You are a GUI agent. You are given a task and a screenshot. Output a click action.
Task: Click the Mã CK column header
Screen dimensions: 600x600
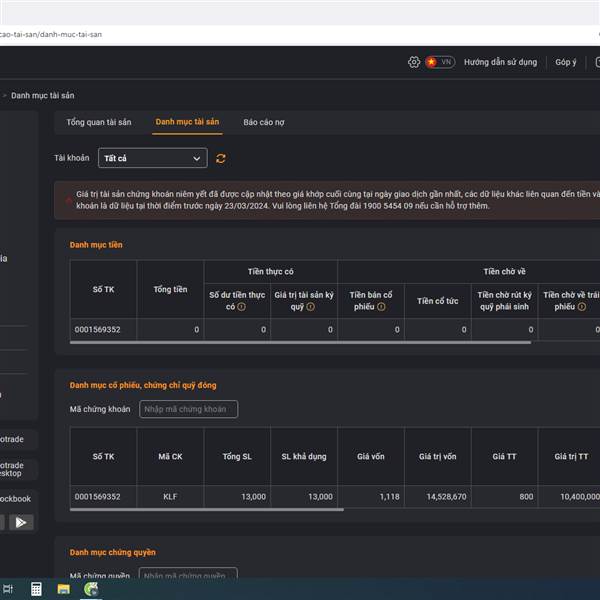(x=170, y=457)
